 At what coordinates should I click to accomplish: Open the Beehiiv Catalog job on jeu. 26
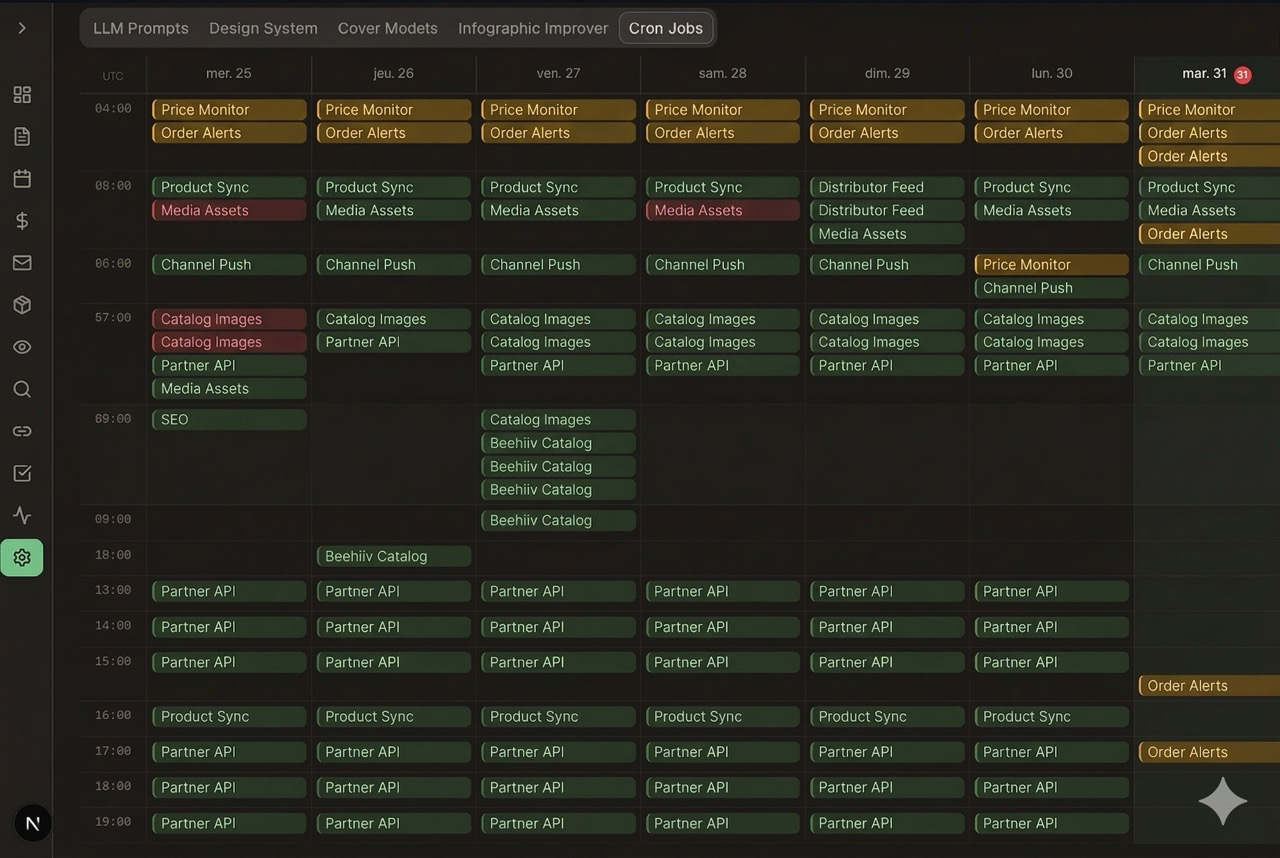(393, 557)
